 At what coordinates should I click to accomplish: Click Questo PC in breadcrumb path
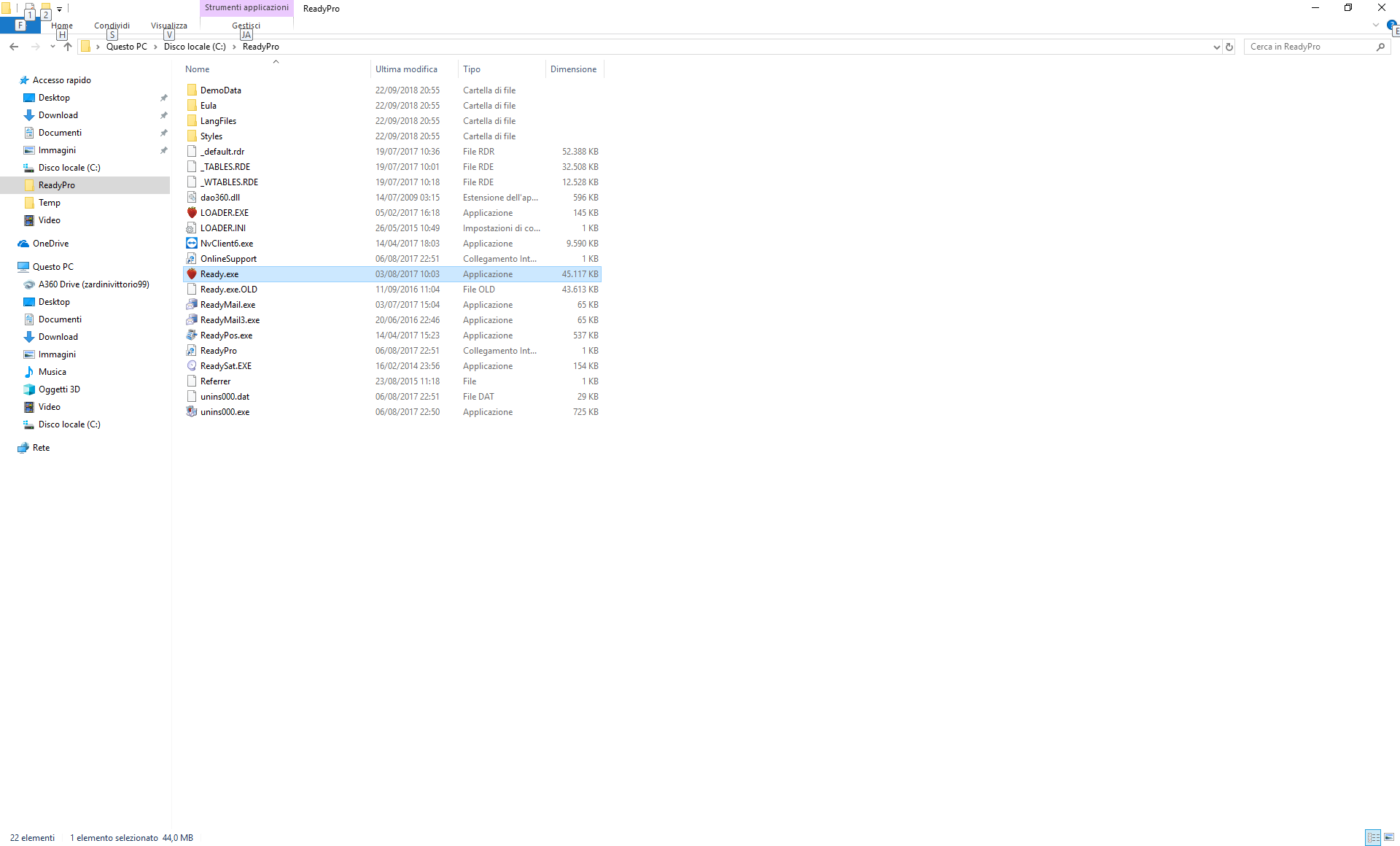tap(127, 47)
